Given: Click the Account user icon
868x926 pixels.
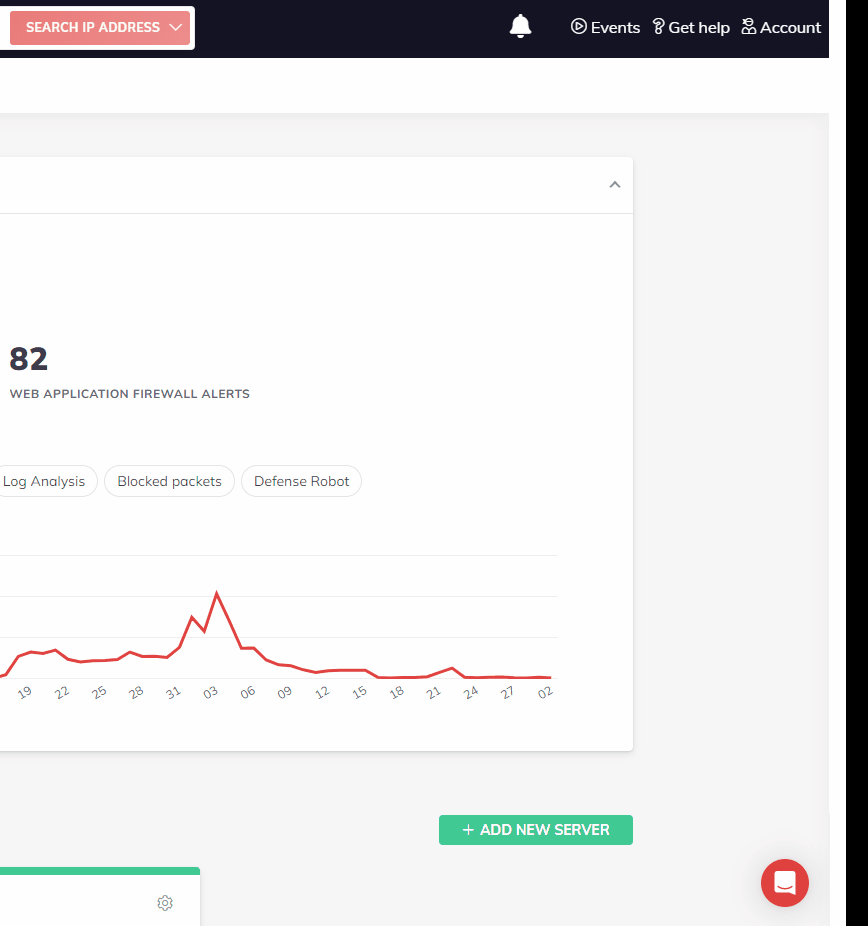Looking at the screenshot, I should 749,27.
